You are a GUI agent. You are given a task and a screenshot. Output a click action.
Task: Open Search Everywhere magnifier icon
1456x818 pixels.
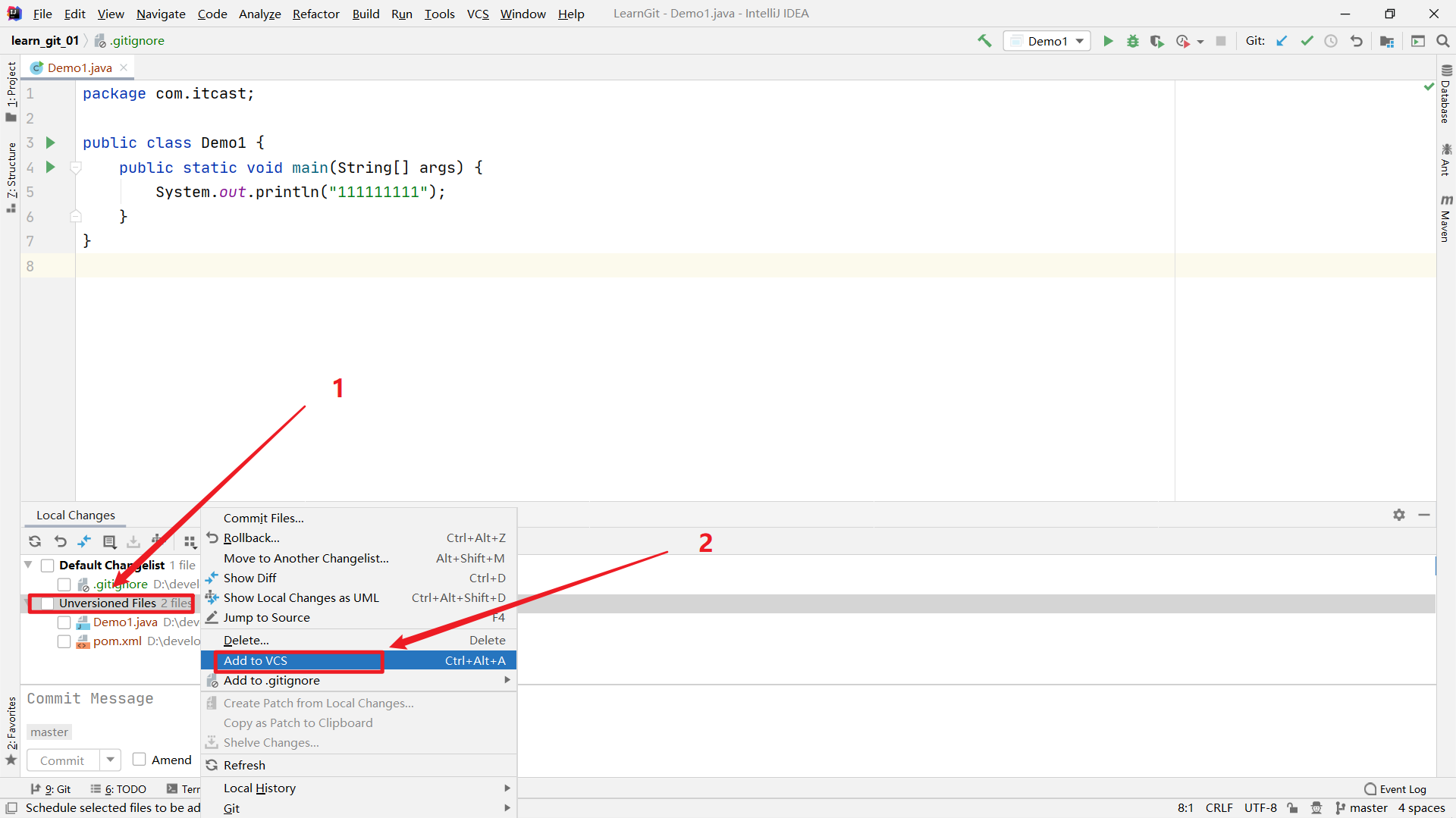1443,41
